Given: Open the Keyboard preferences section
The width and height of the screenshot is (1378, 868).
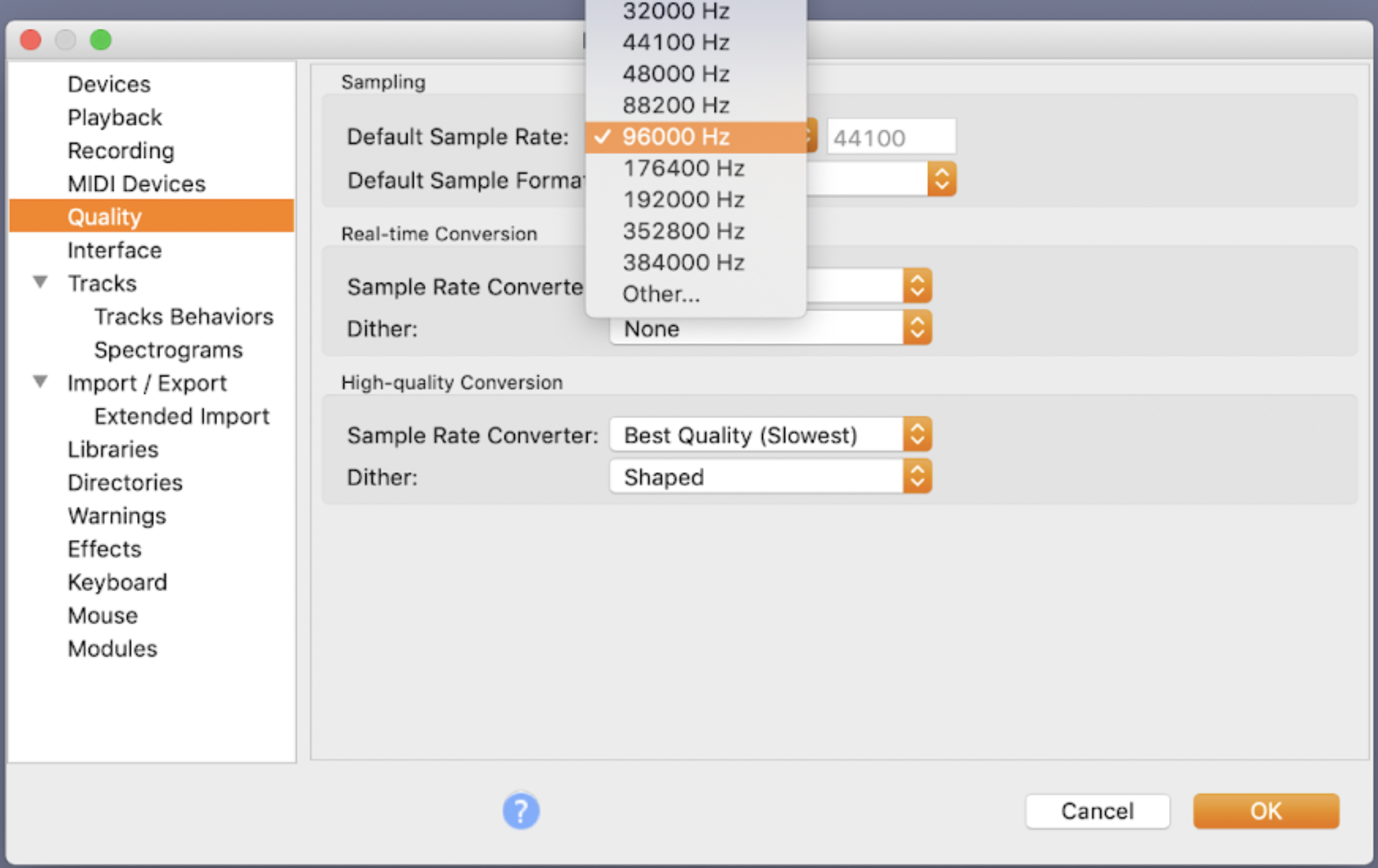Looking at the screenshot, I should 117,582.
